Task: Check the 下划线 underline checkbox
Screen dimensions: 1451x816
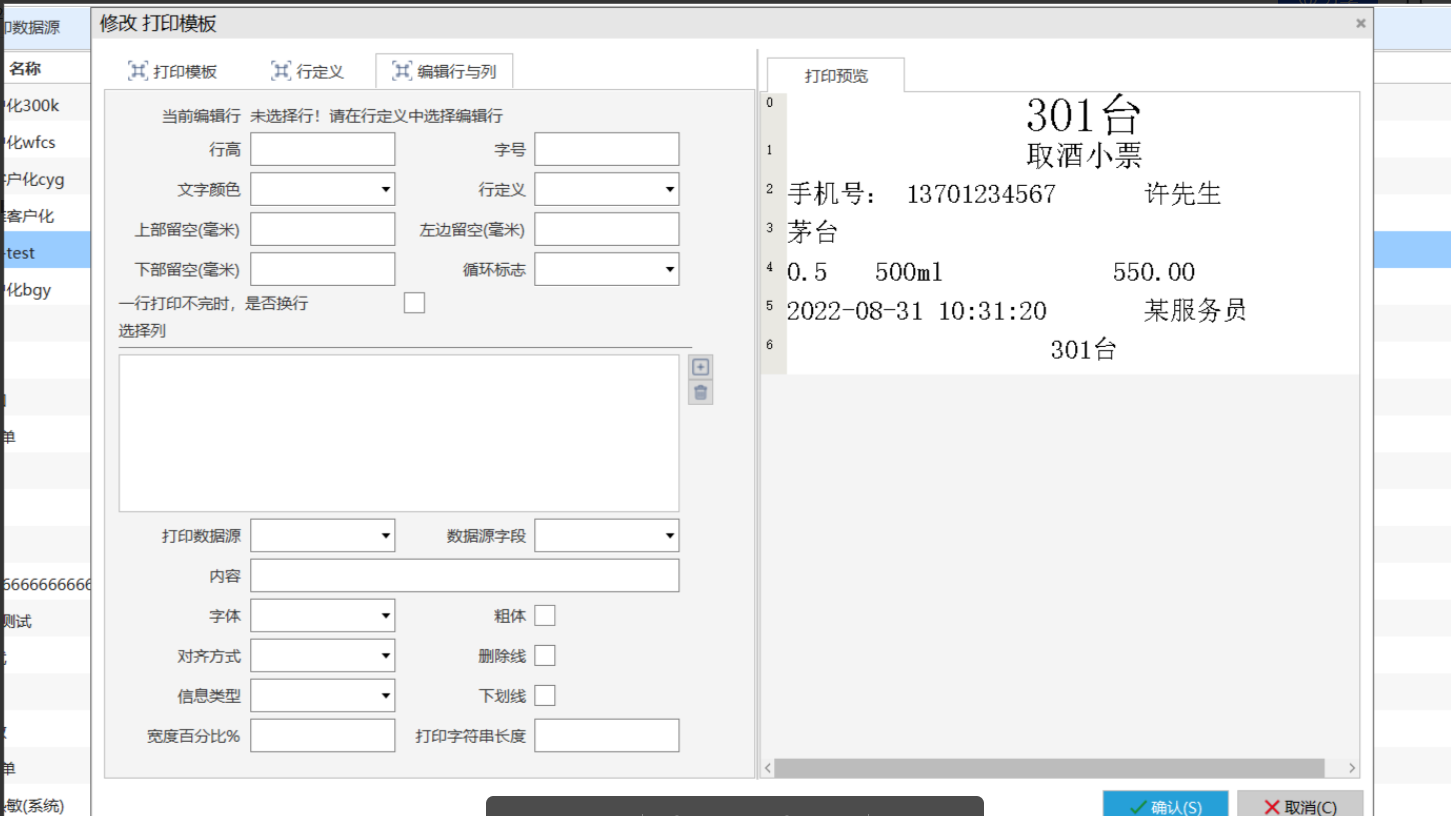Action: click(545, 696)
